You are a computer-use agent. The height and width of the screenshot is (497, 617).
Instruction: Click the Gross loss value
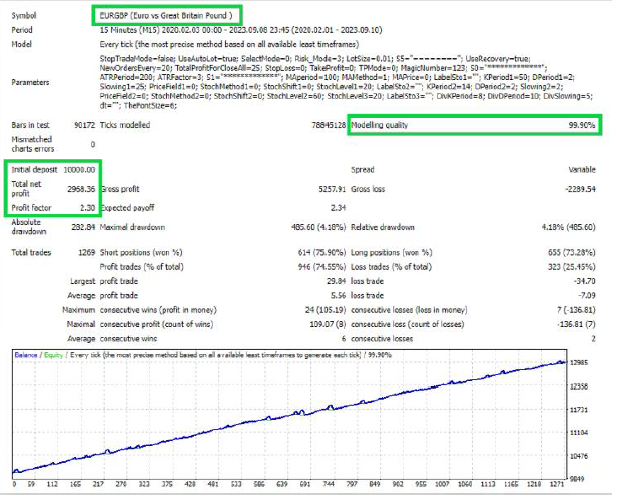point(575,188)
